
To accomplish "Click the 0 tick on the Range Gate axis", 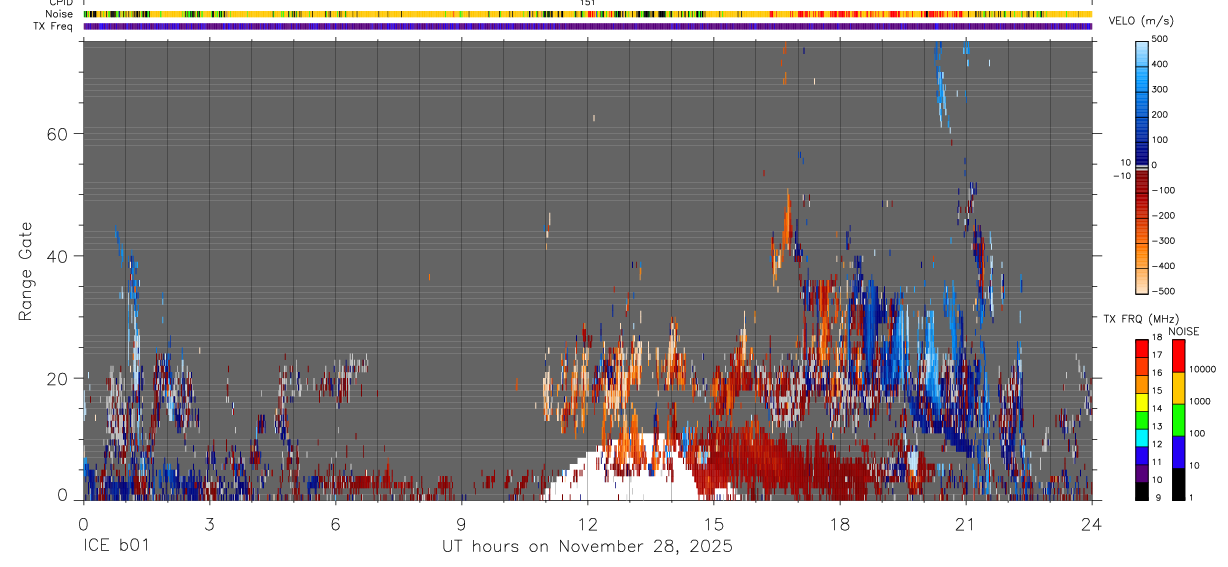I will (64, 495).
